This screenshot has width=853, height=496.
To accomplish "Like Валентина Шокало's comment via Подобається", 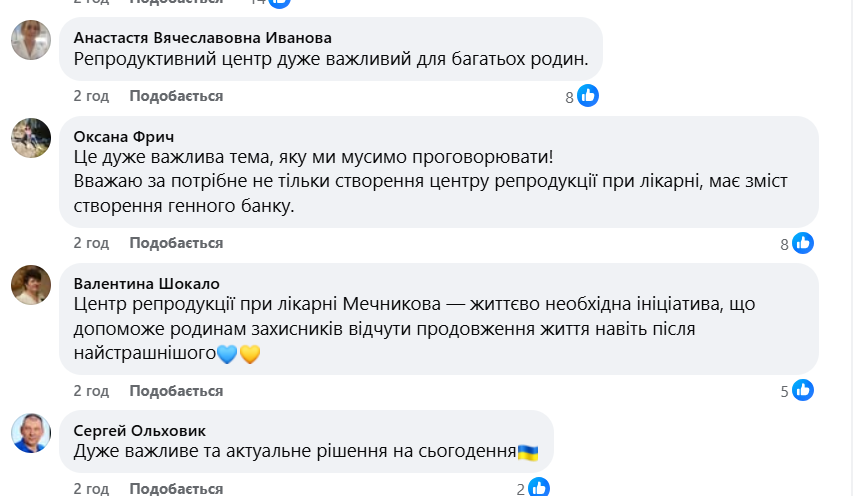I will (x=176, y=390).
